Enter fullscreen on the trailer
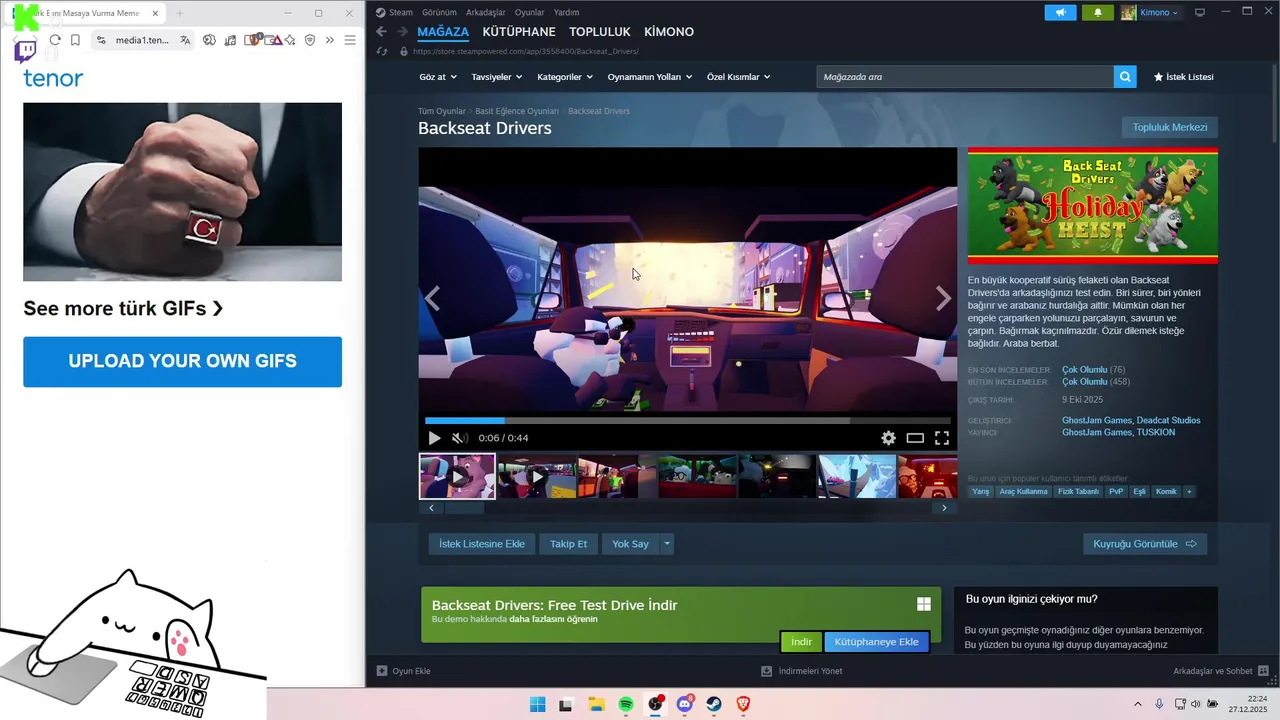The height and width of the screenshot is (720, 1280). 942,438
